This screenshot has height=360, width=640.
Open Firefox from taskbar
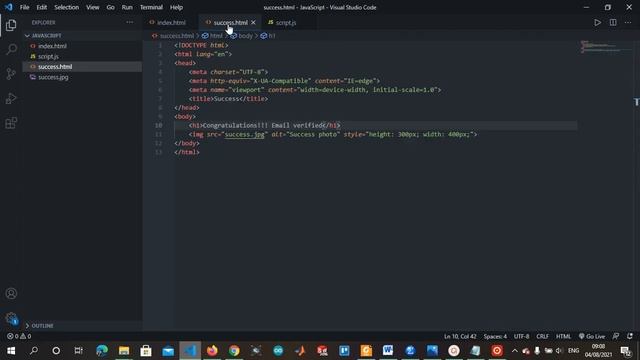tap(212, 351)
